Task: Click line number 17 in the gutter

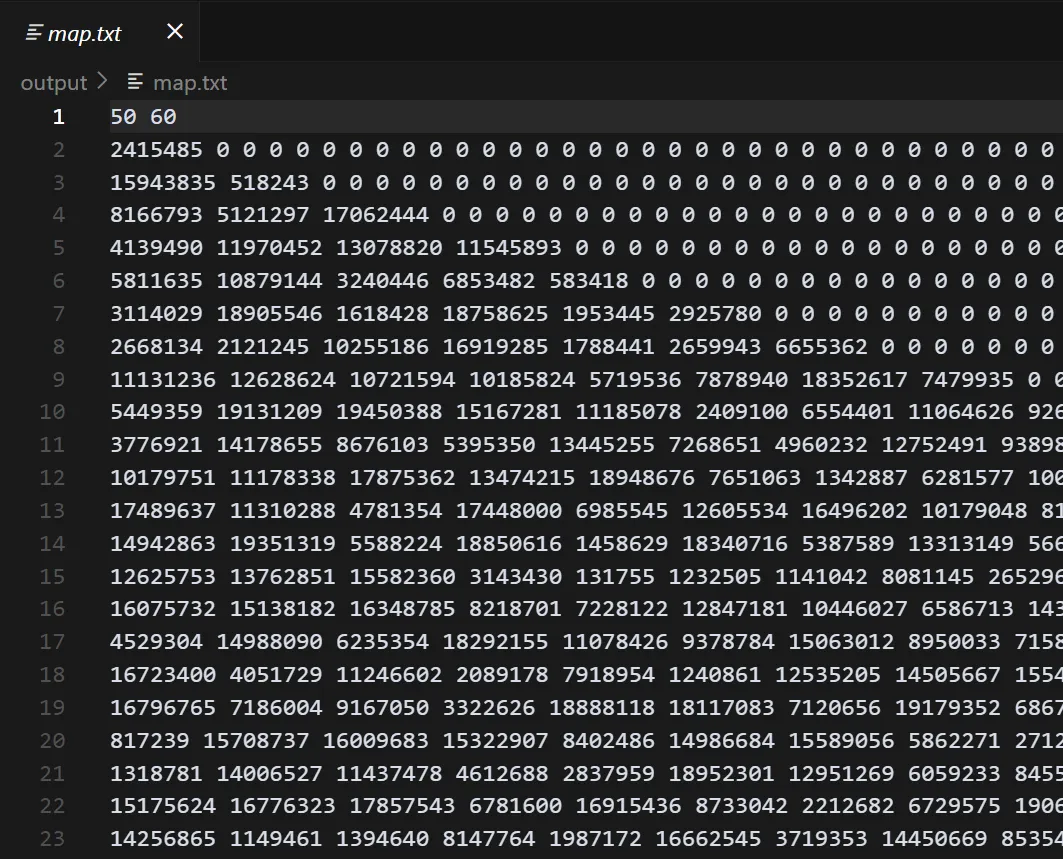Action: pyautogui.click(x=52, y=642)
